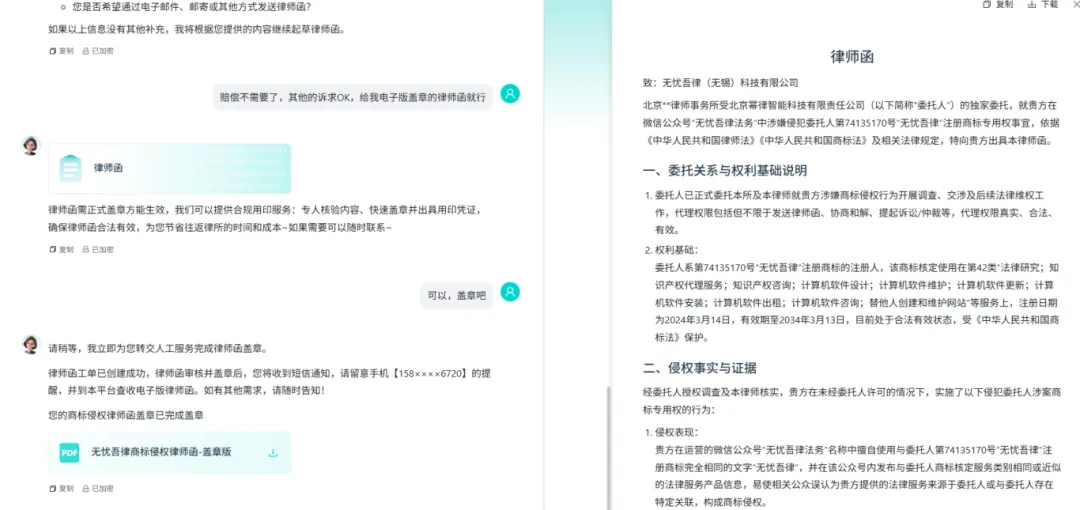Click 已加密 under the 律师函需正式盖章 message
Image resolution: width=1080 pixels, height=510 pixels.
98,249
